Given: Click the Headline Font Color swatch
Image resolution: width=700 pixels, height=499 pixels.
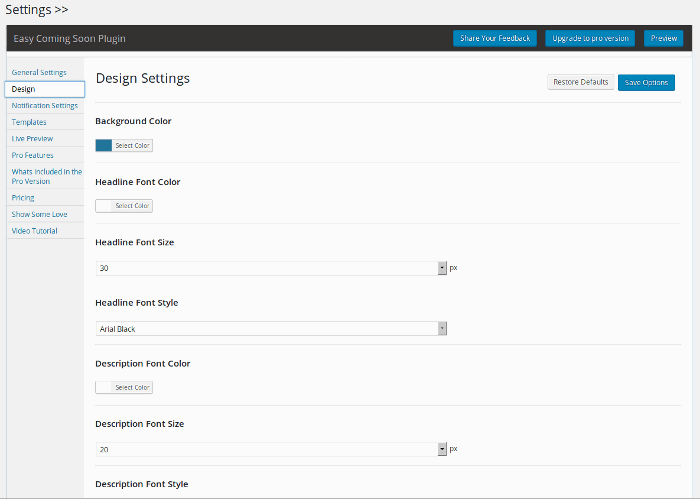Looking at the screenshot, I should (x=104, y=206).
